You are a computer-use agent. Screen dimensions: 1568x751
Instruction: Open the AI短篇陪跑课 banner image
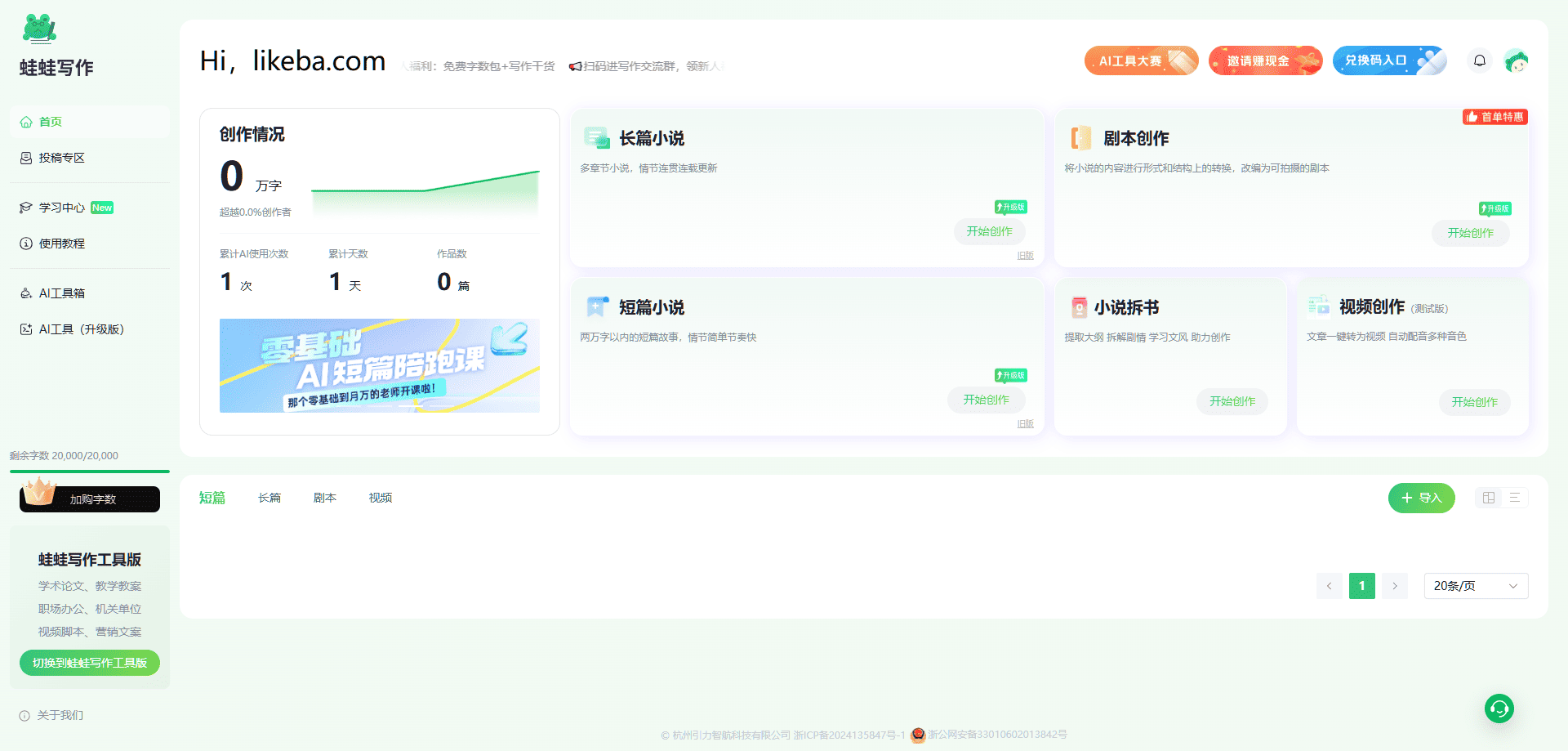[379, 365]
